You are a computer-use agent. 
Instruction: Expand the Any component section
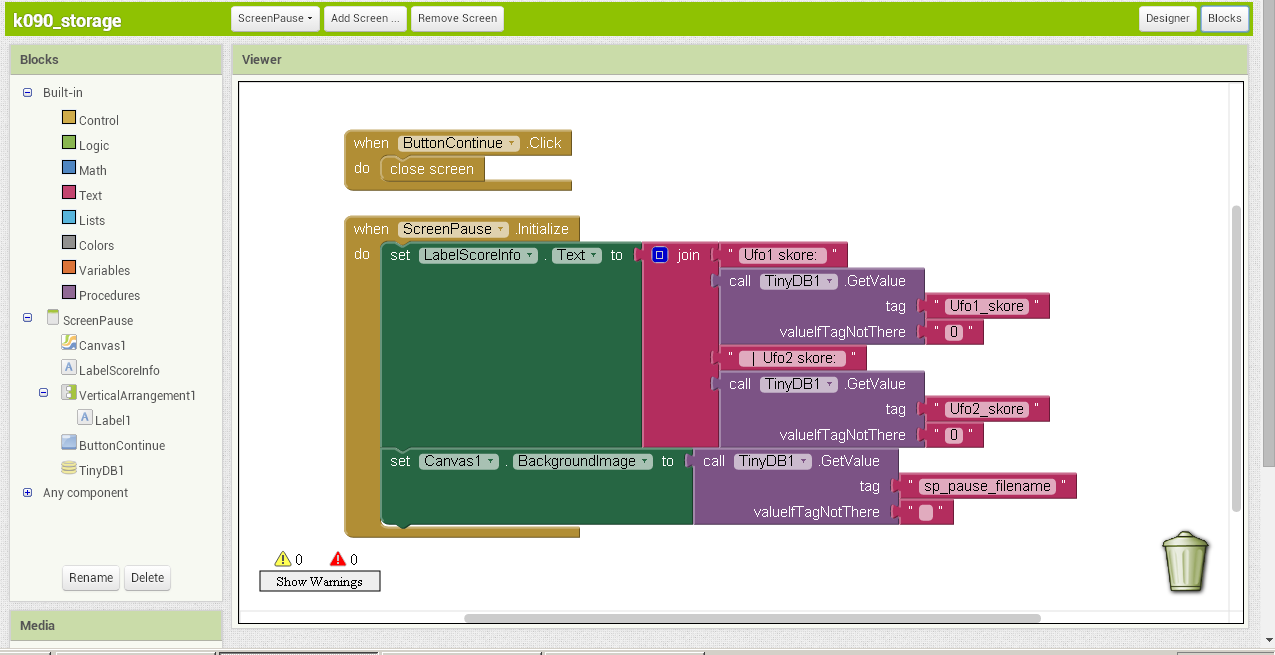click(x=27, y=493)
